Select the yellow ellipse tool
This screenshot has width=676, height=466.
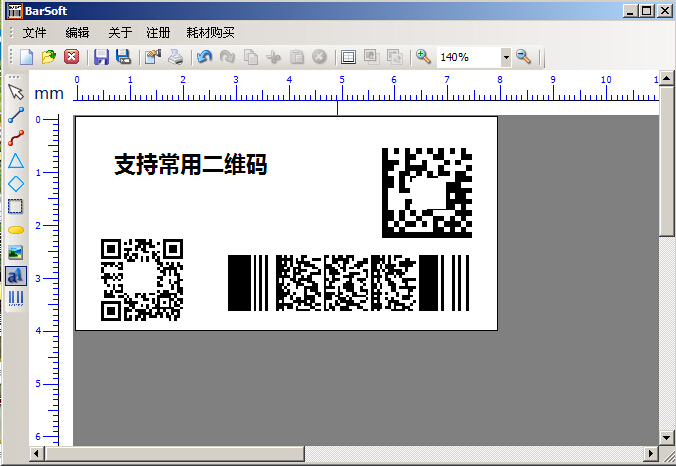pos(16,230)
